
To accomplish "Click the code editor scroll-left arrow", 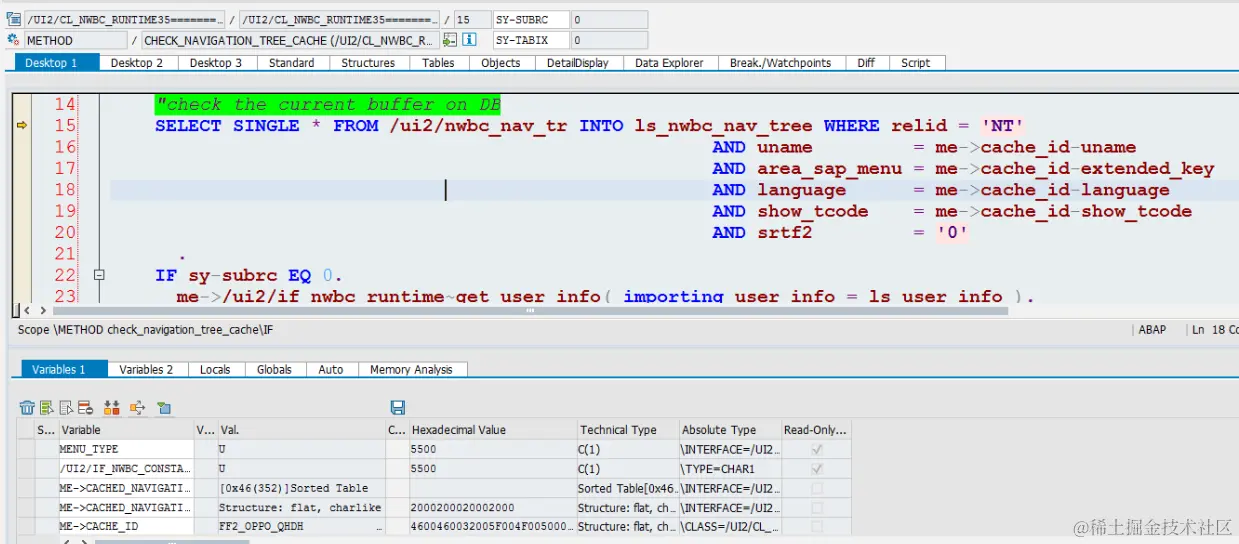I will point(28,311).
